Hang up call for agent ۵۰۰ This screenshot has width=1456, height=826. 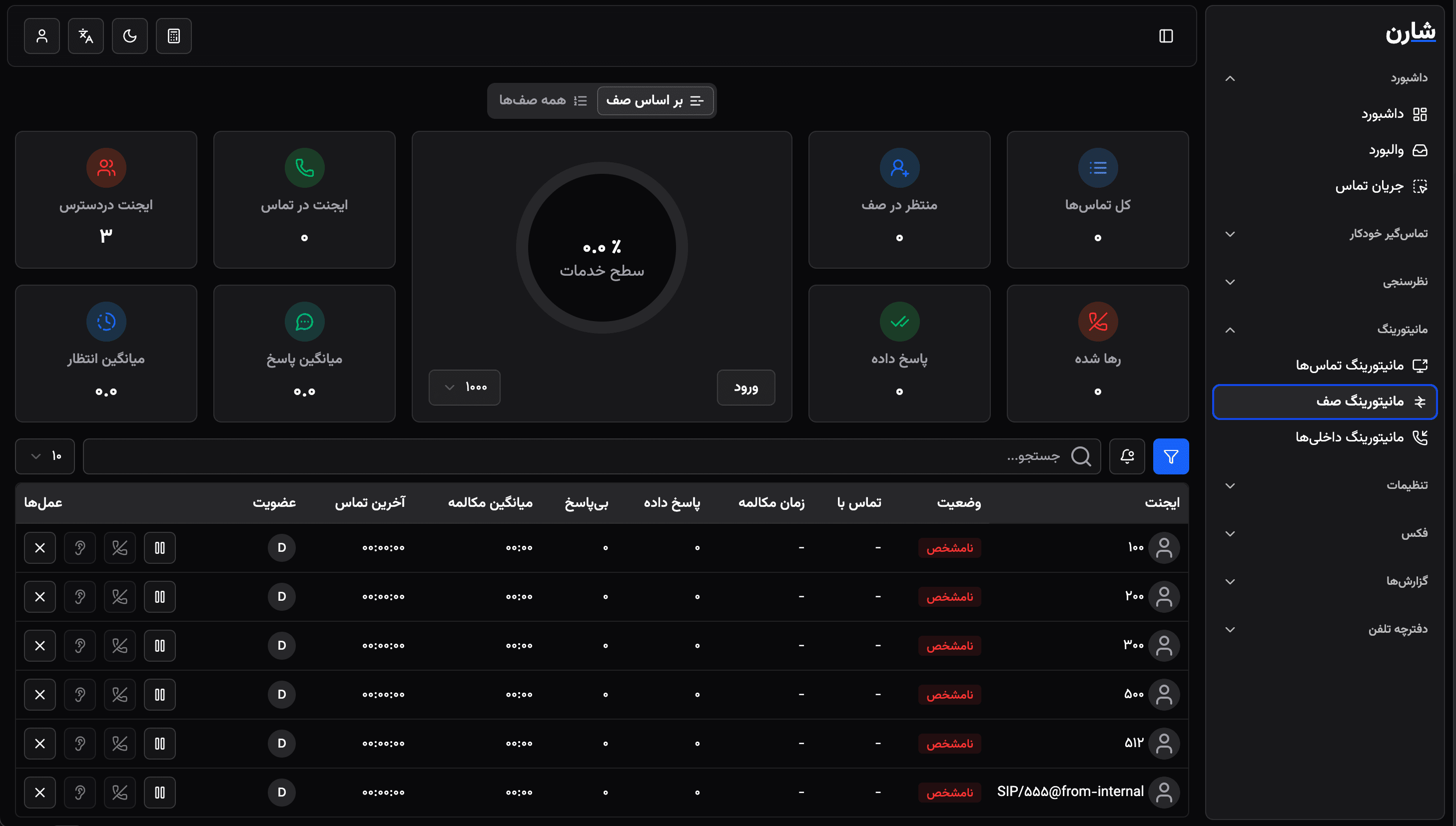120,694
